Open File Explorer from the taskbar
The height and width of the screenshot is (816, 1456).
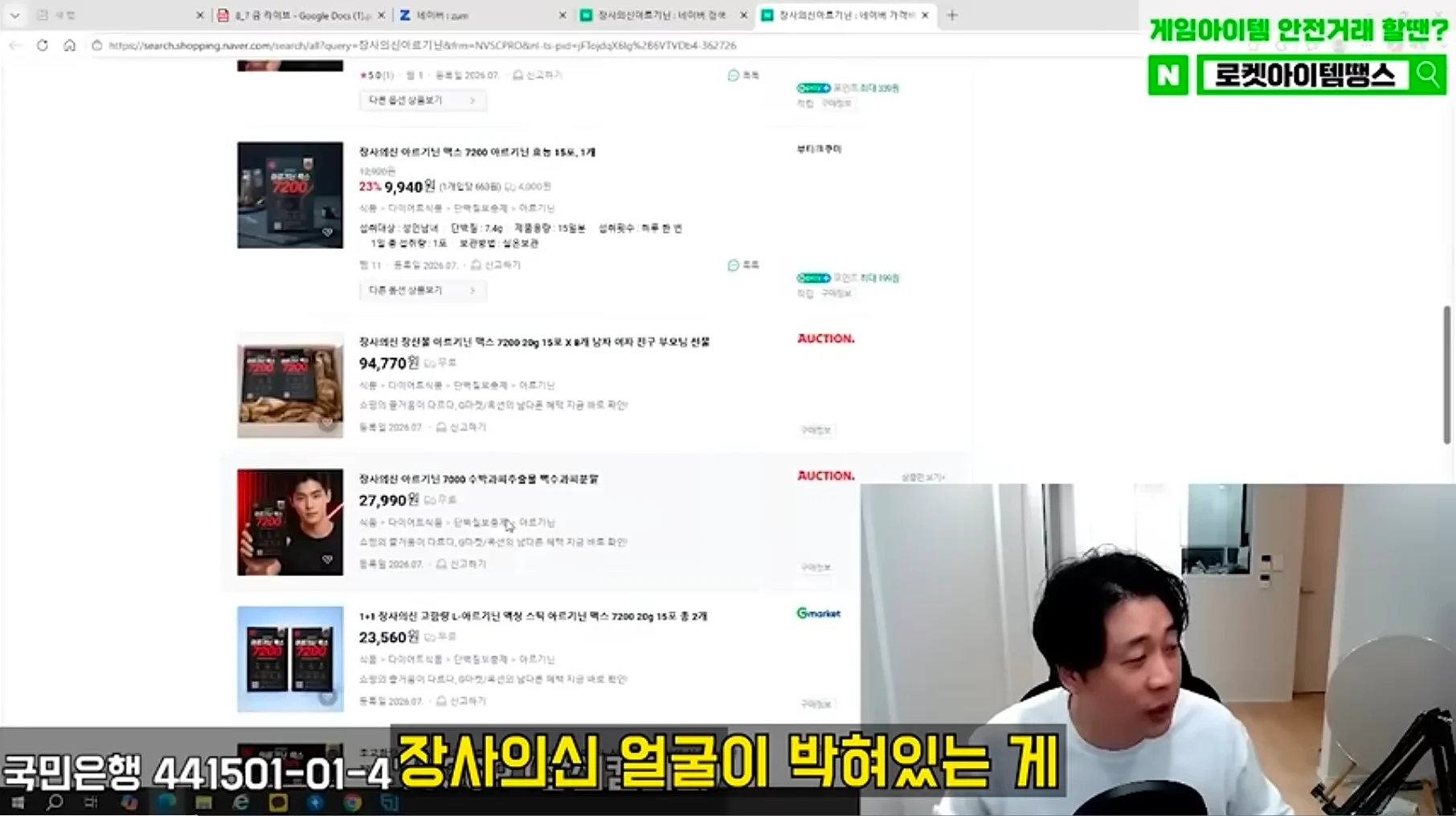[203, 802]
